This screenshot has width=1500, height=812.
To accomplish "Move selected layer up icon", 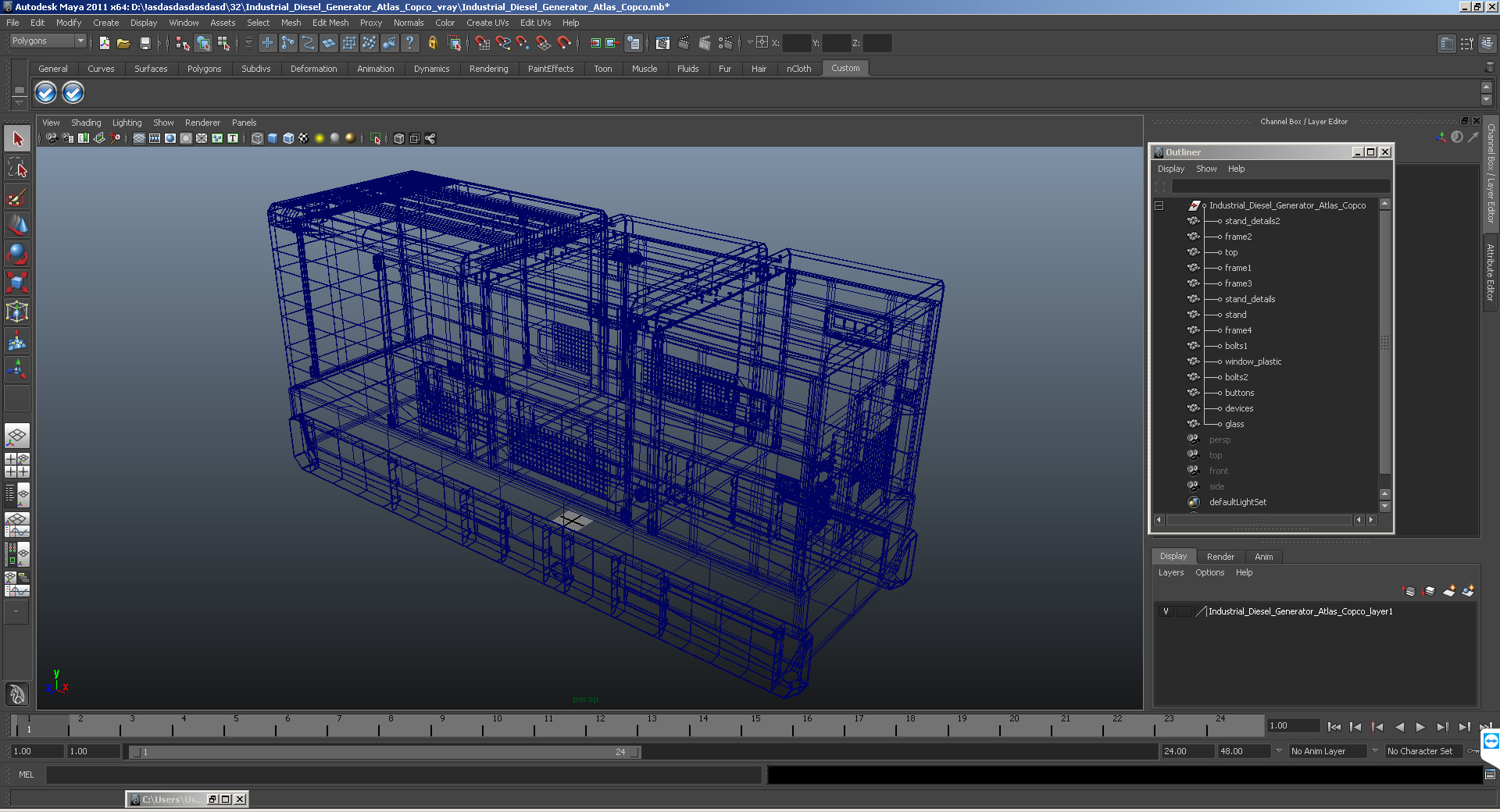I will (1409, 591).
